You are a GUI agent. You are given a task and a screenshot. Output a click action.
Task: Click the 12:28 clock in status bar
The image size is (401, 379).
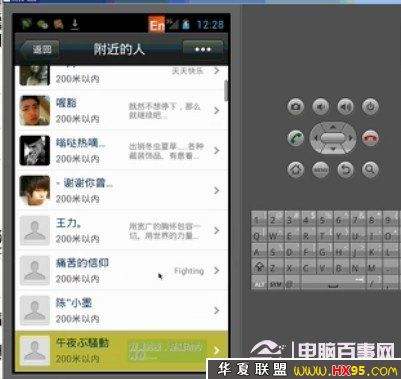point(210,25)
